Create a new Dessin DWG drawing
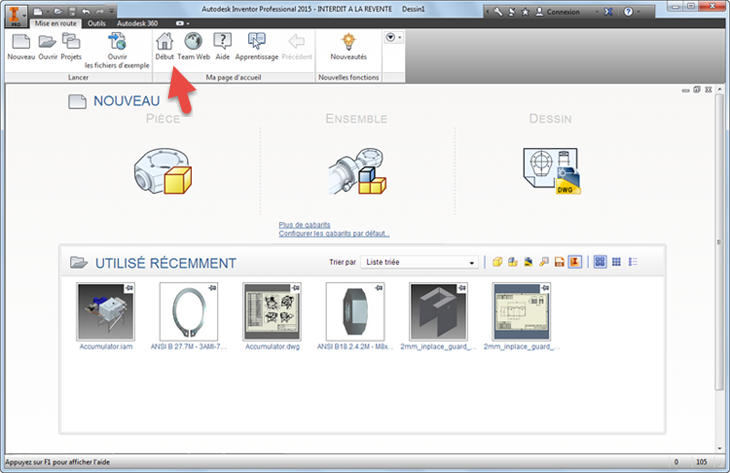Screen dimensions: 730x473 pos(552,171)
